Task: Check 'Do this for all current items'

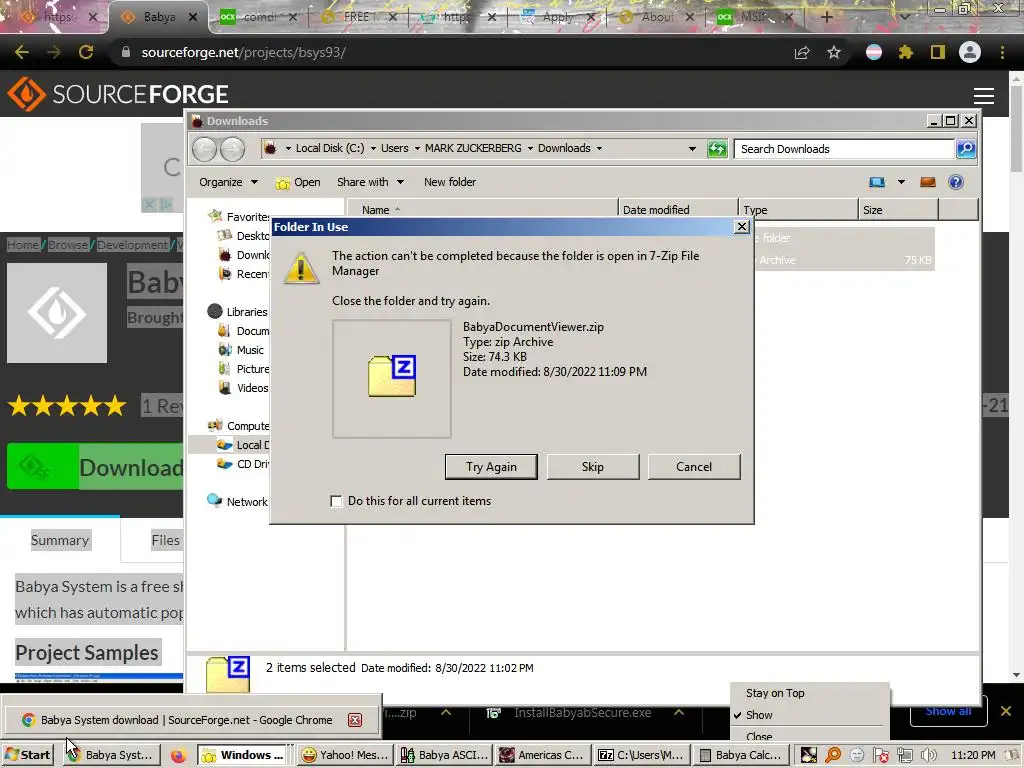Action: click(x=336, y=502)
